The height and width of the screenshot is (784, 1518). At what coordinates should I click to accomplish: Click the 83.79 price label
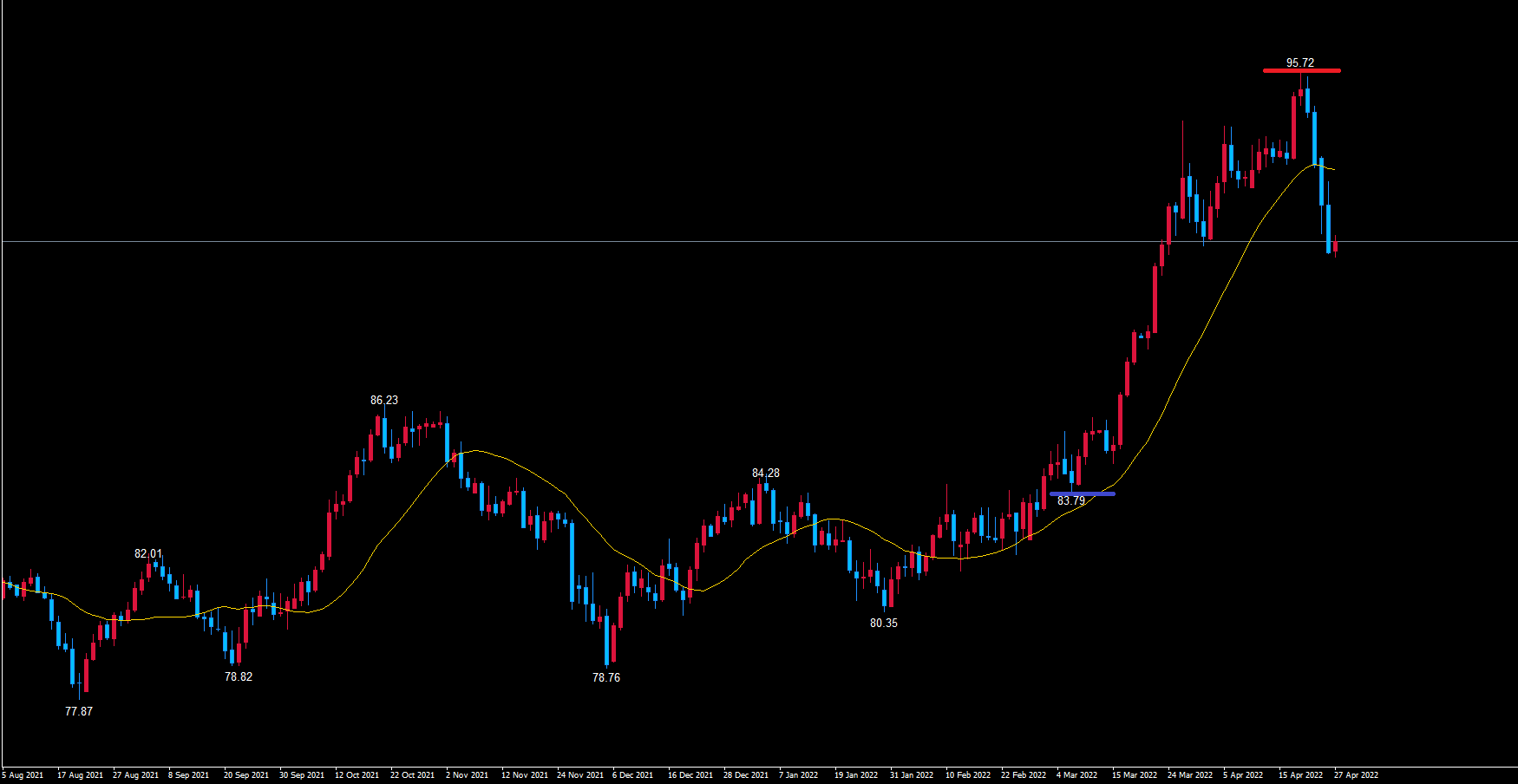(x=1071, y=501)
